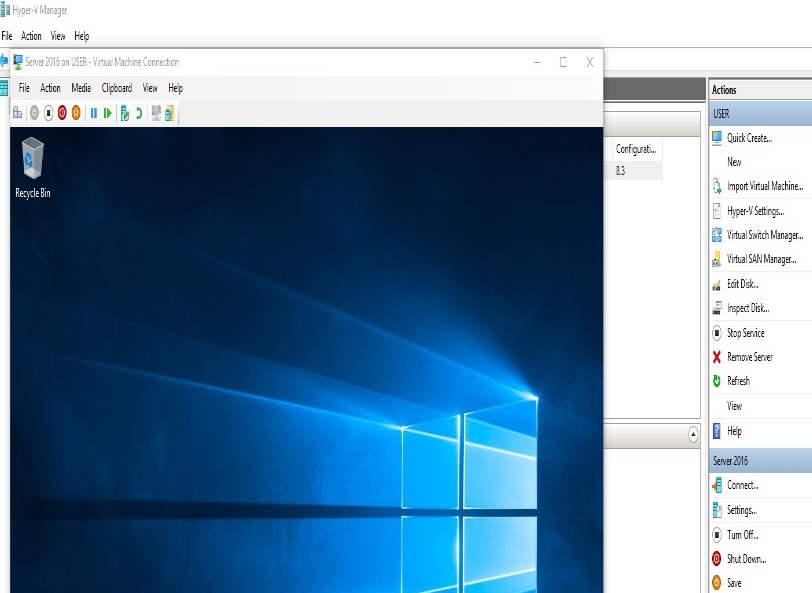Click the collapse arrow on the lower pane

click(693, 434)
